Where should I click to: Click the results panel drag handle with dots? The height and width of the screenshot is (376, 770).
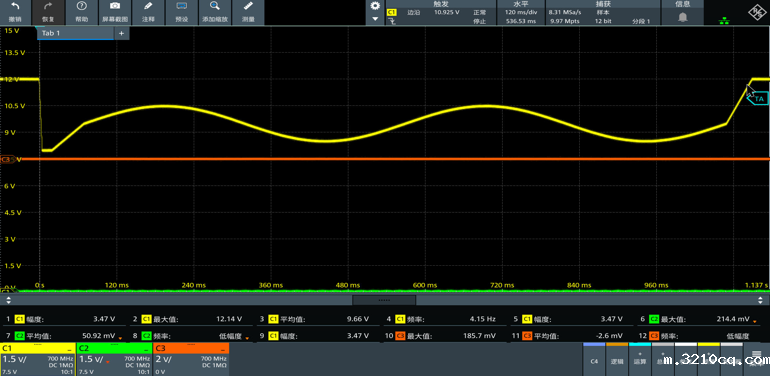click(384, 300)
